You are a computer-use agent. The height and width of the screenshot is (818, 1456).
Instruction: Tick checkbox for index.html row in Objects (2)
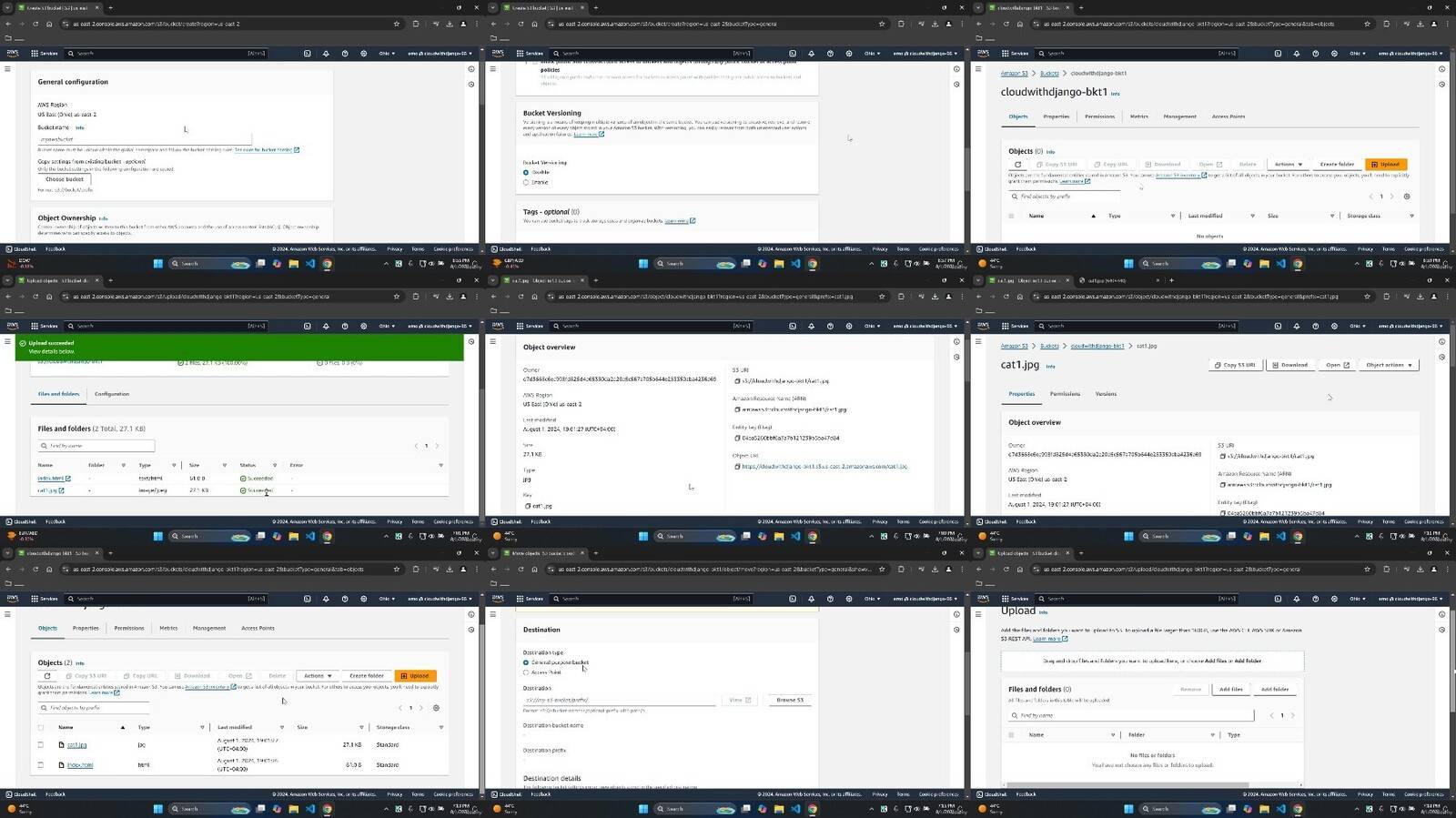pos(40,764)
